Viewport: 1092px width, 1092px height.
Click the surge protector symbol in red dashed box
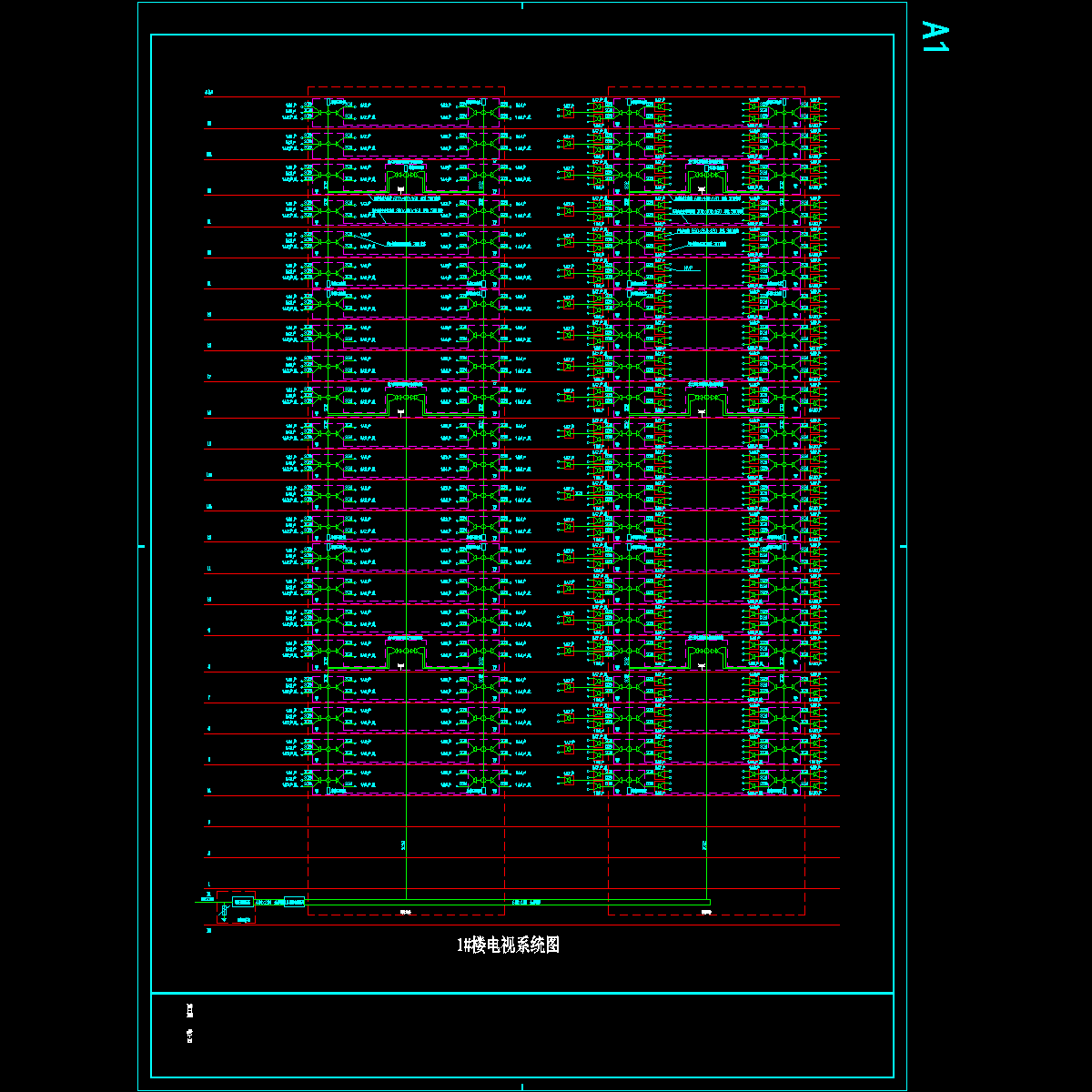(x=225, y=909)
